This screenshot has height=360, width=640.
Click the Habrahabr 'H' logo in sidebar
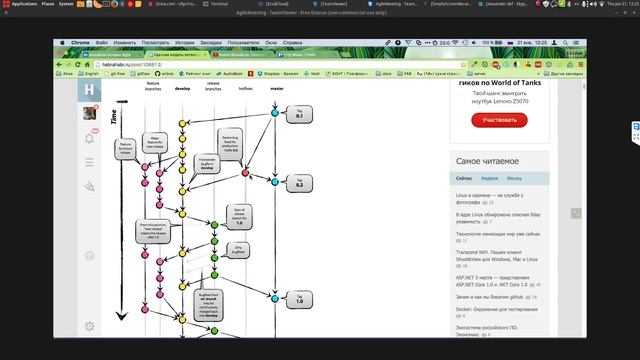(89, 90)
